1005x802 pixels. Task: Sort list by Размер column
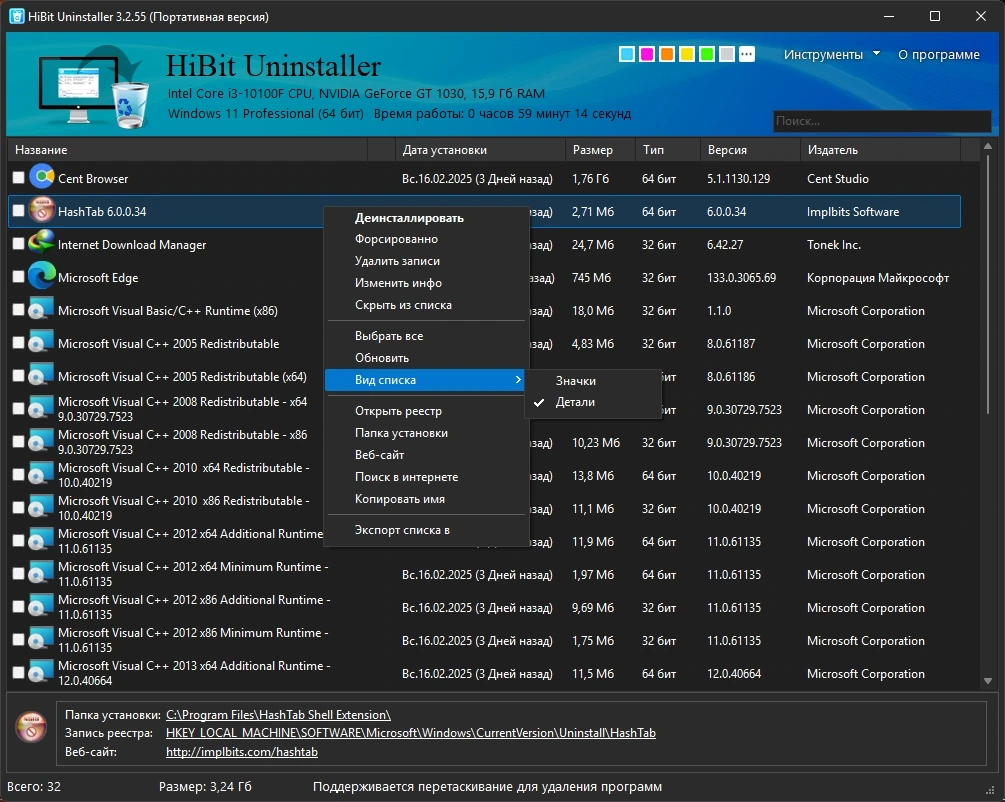click(x=600, y=149)
